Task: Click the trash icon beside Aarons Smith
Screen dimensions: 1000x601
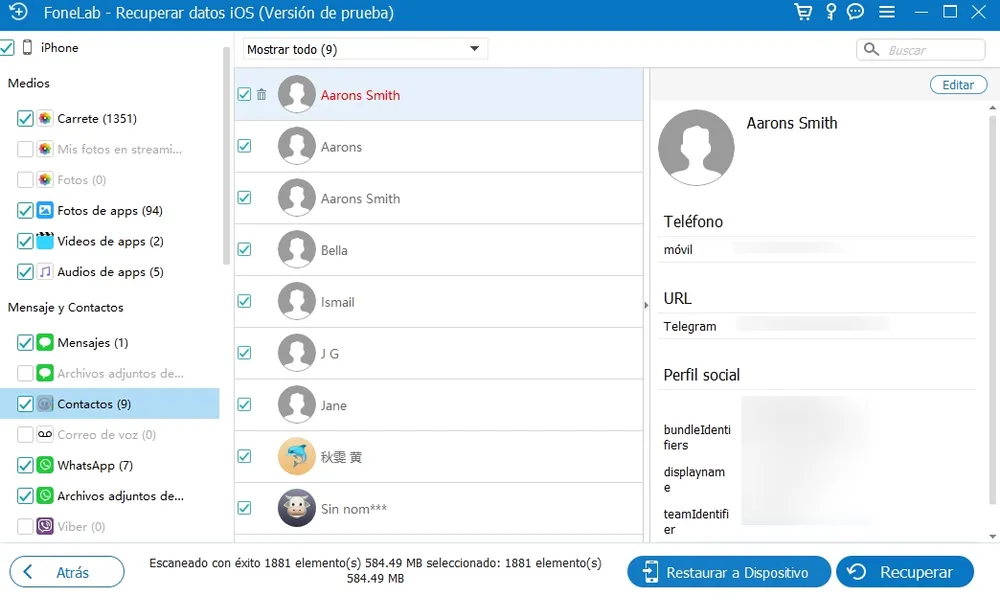Action: point(262,95)
